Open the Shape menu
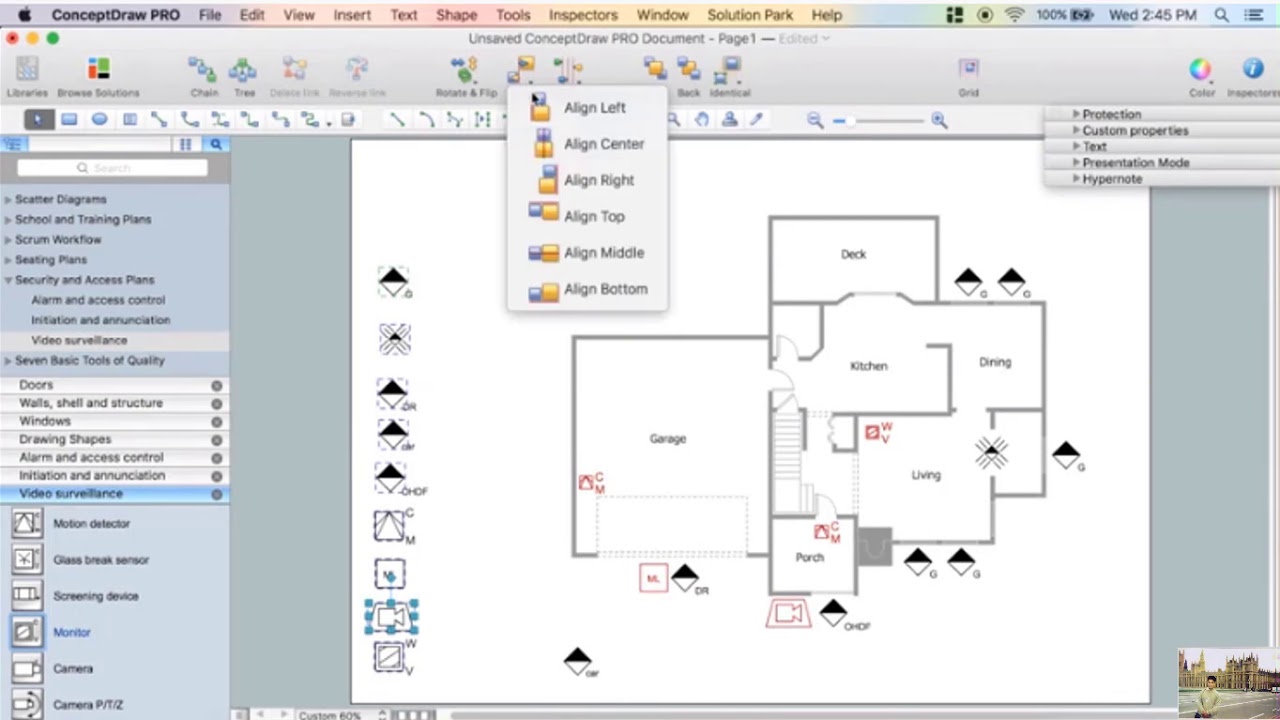The height and width of the screenshot is (720, 1280). 456,15
